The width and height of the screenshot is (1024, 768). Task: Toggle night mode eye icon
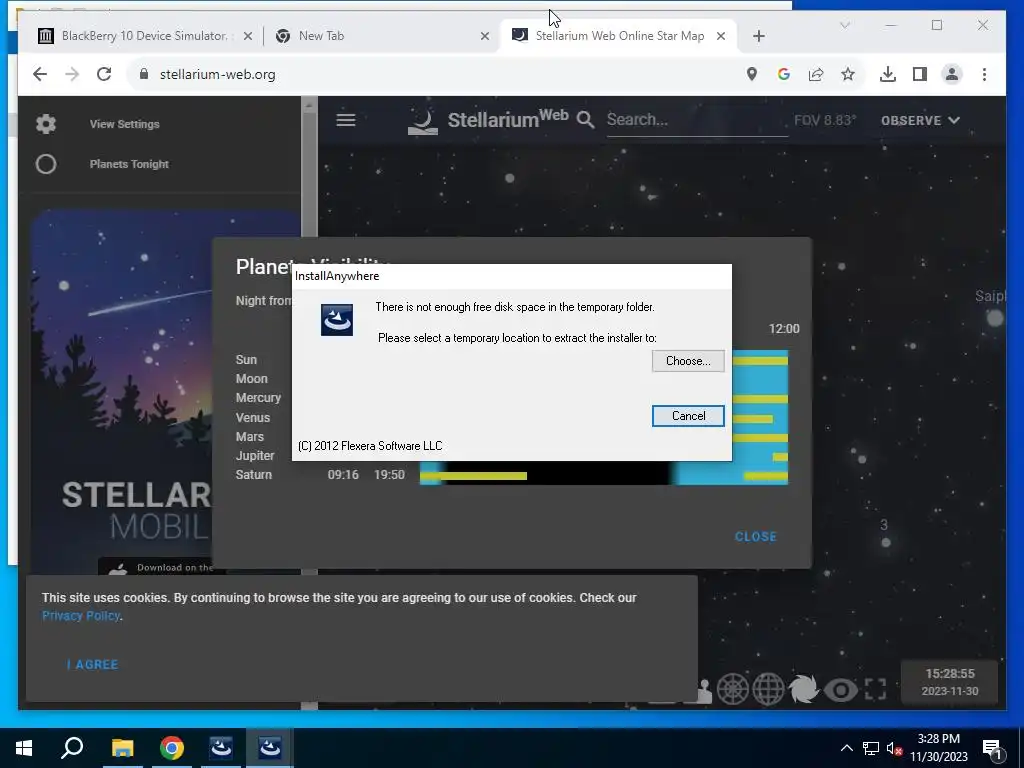point(840,690)
